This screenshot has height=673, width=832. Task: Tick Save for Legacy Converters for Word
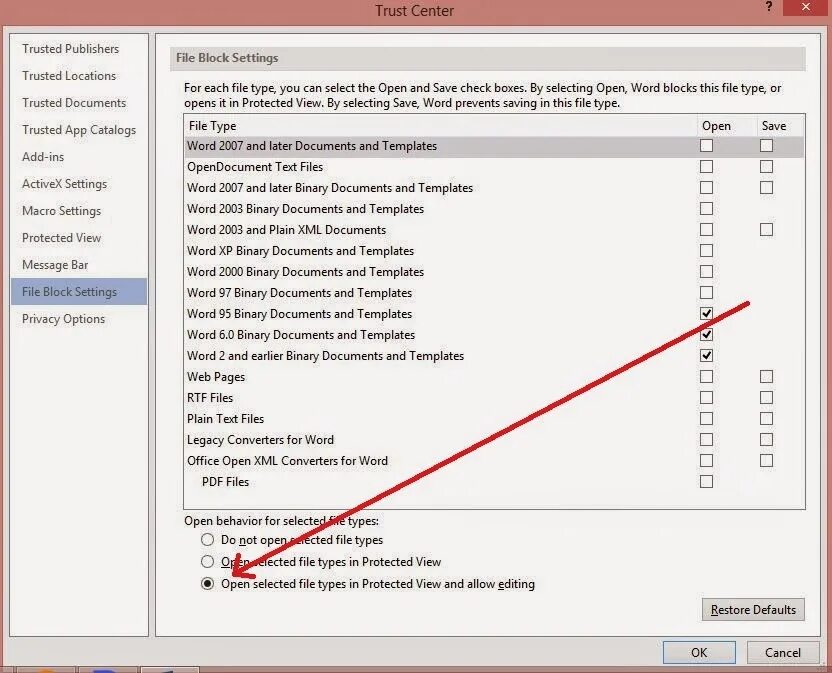766,439
